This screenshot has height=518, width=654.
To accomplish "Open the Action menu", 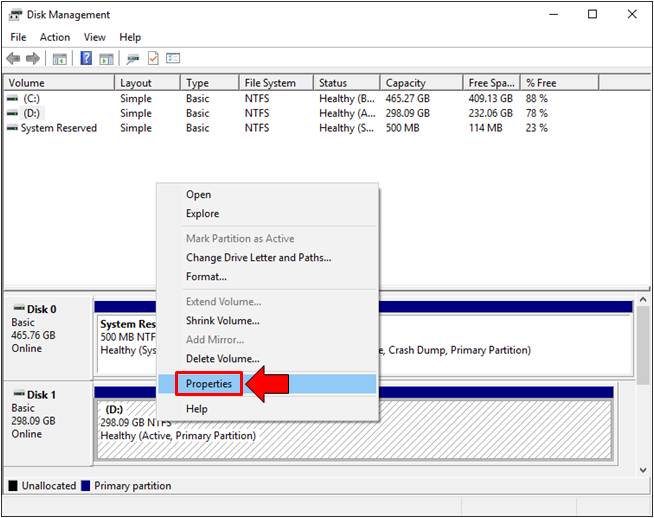I will (55, 38).
